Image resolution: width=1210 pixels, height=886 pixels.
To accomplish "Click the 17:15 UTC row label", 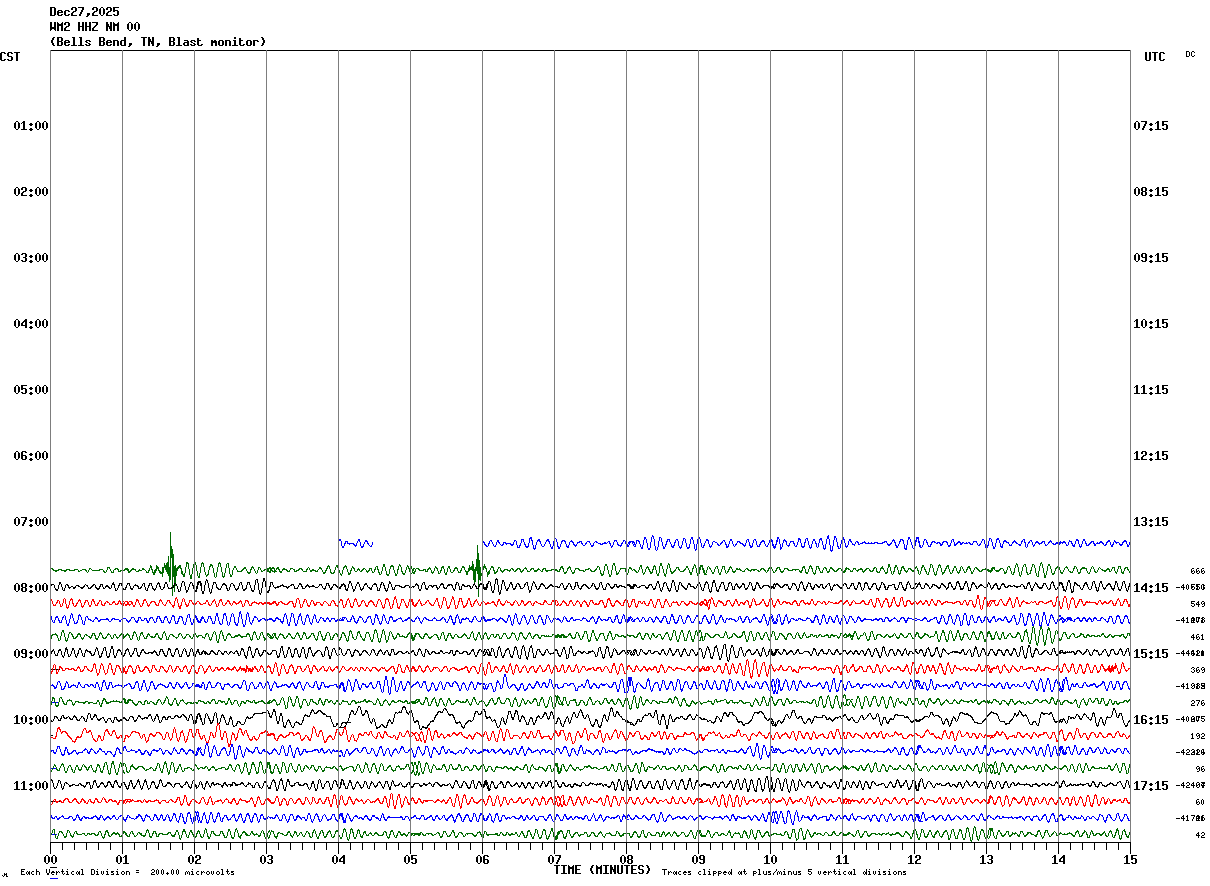I will click(1151, 786).
